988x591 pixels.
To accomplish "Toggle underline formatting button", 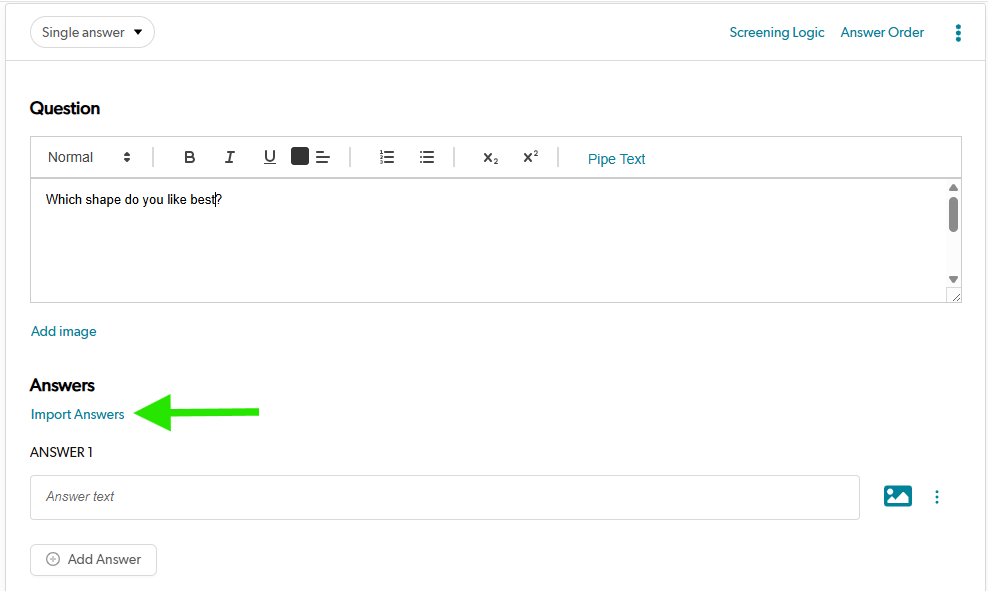I will click(269, 157).
